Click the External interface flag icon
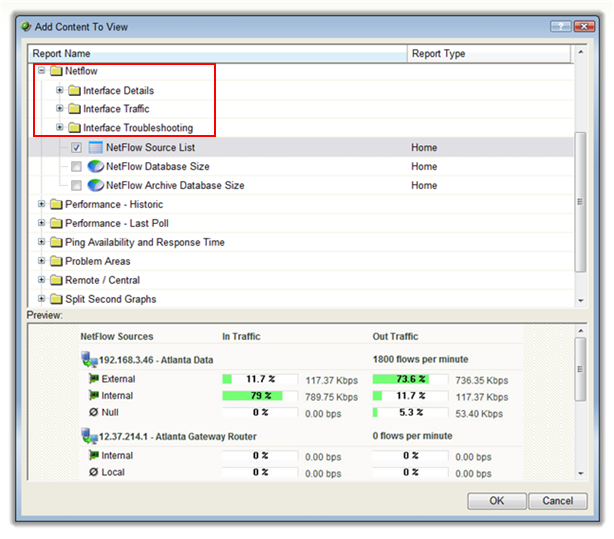614x539 pixels. tap(92, 379)
